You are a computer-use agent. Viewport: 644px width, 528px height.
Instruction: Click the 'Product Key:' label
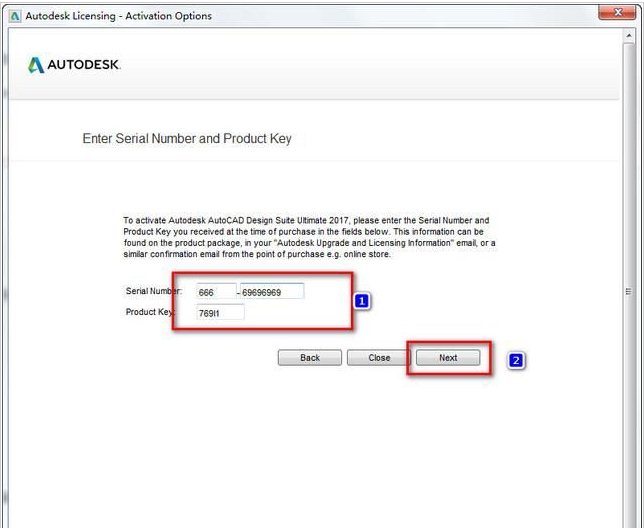tap(150, 312)
